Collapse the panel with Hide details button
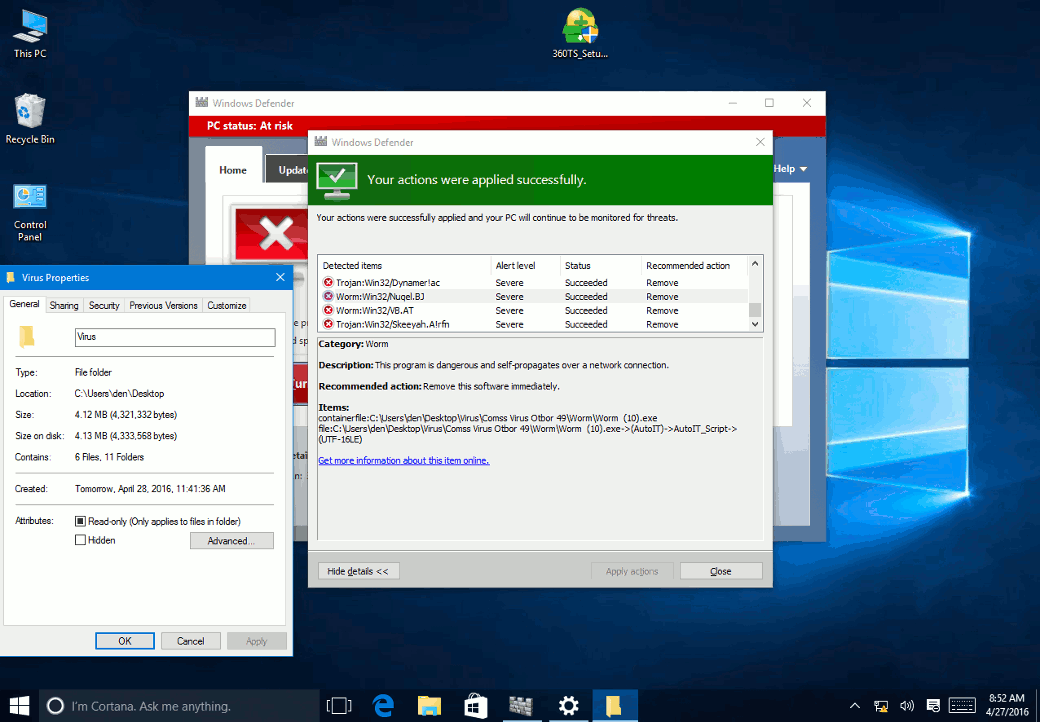This screenshot has height=722, width=1040. click(x=358, y=571)
